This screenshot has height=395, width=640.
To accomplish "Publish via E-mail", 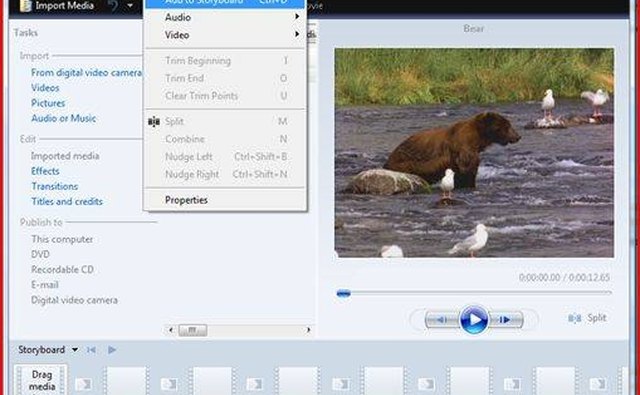I will pyautogui.click(x=45, y=284).
